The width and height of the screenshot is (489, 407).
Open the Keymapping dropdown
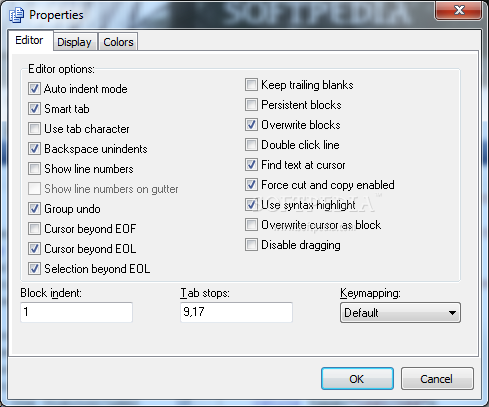click(x=400, y=313)
